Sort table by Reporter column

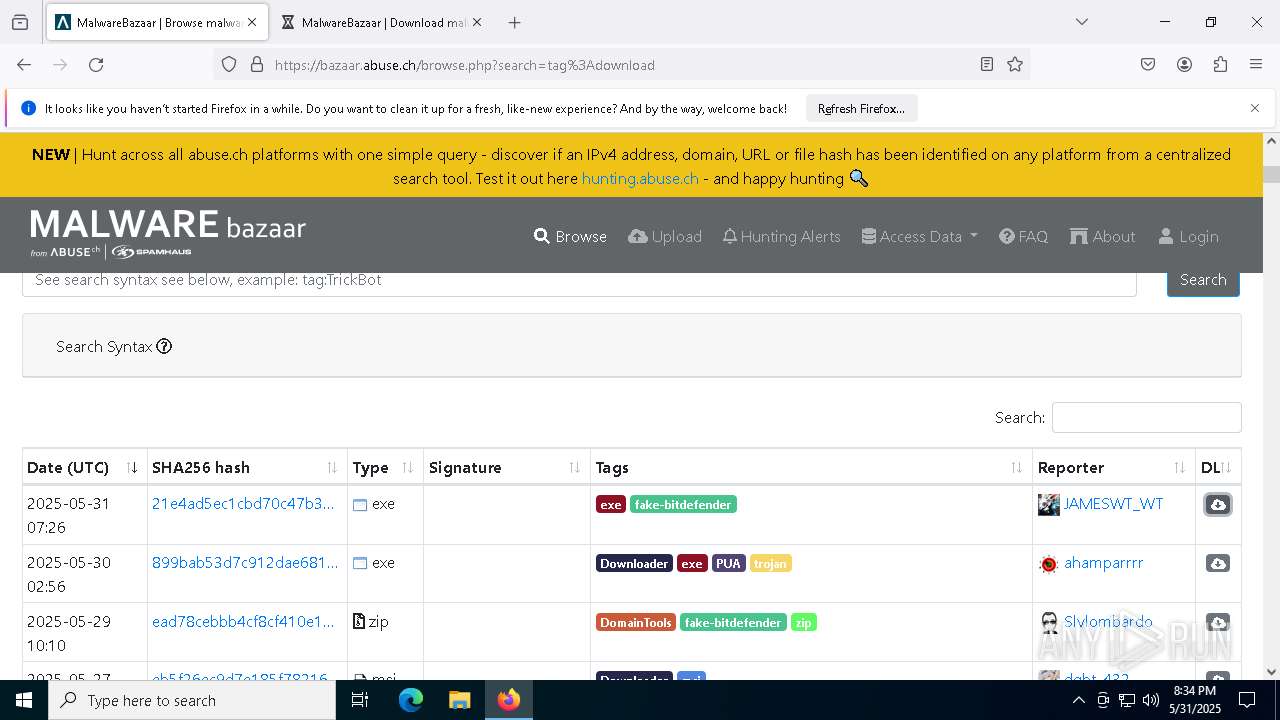1113,467
